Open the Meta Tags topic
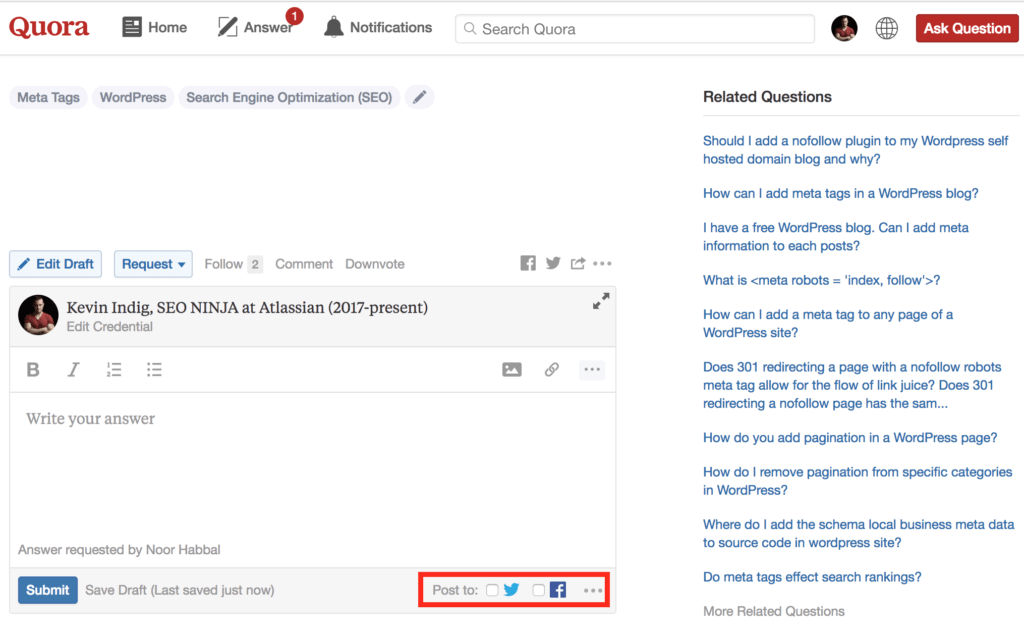This screenshot has width=1024, height=634. tap(48, 97)
